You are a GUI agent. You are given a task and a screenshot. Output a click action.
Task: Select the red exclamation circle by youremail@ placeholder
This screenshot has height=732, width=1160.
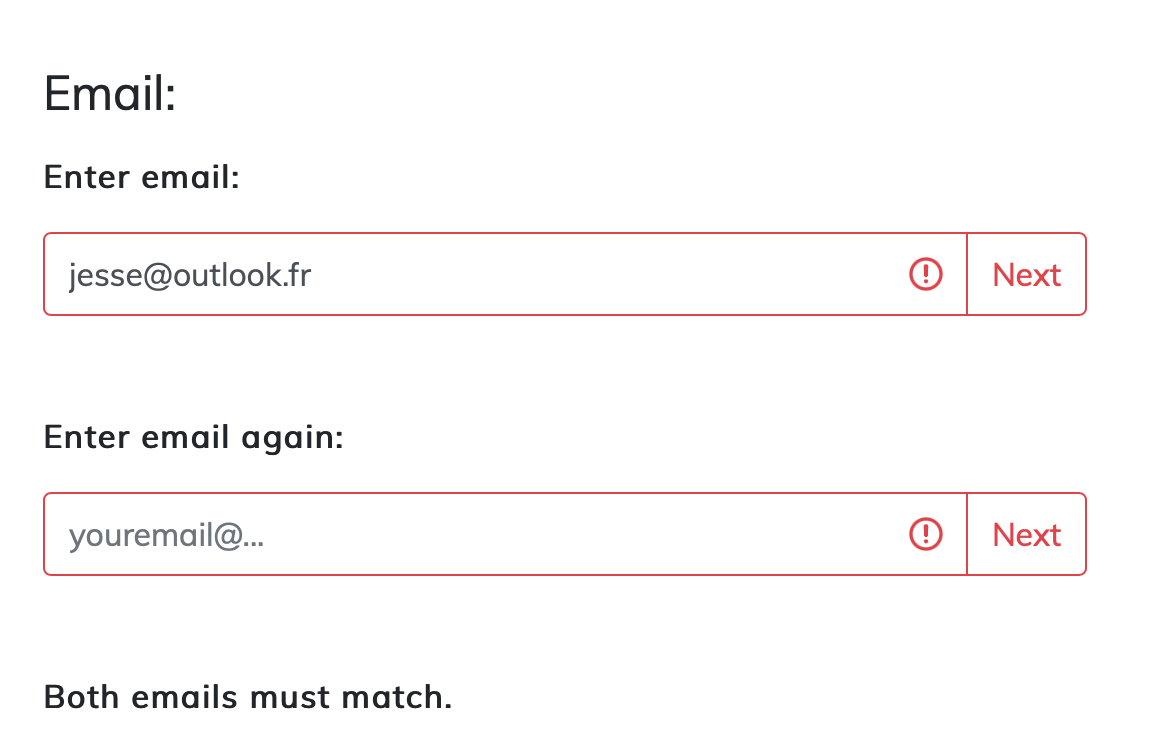coord(926,534)
